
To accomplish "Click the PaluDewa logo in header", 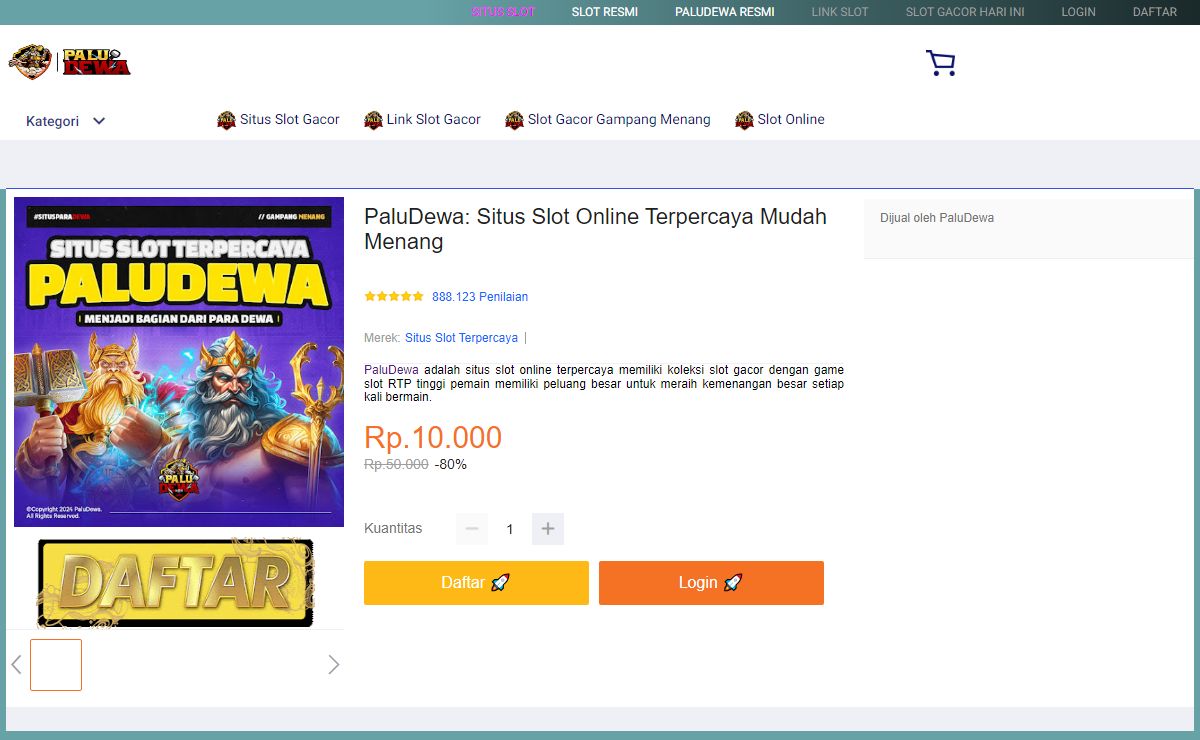I will [70, 62].
